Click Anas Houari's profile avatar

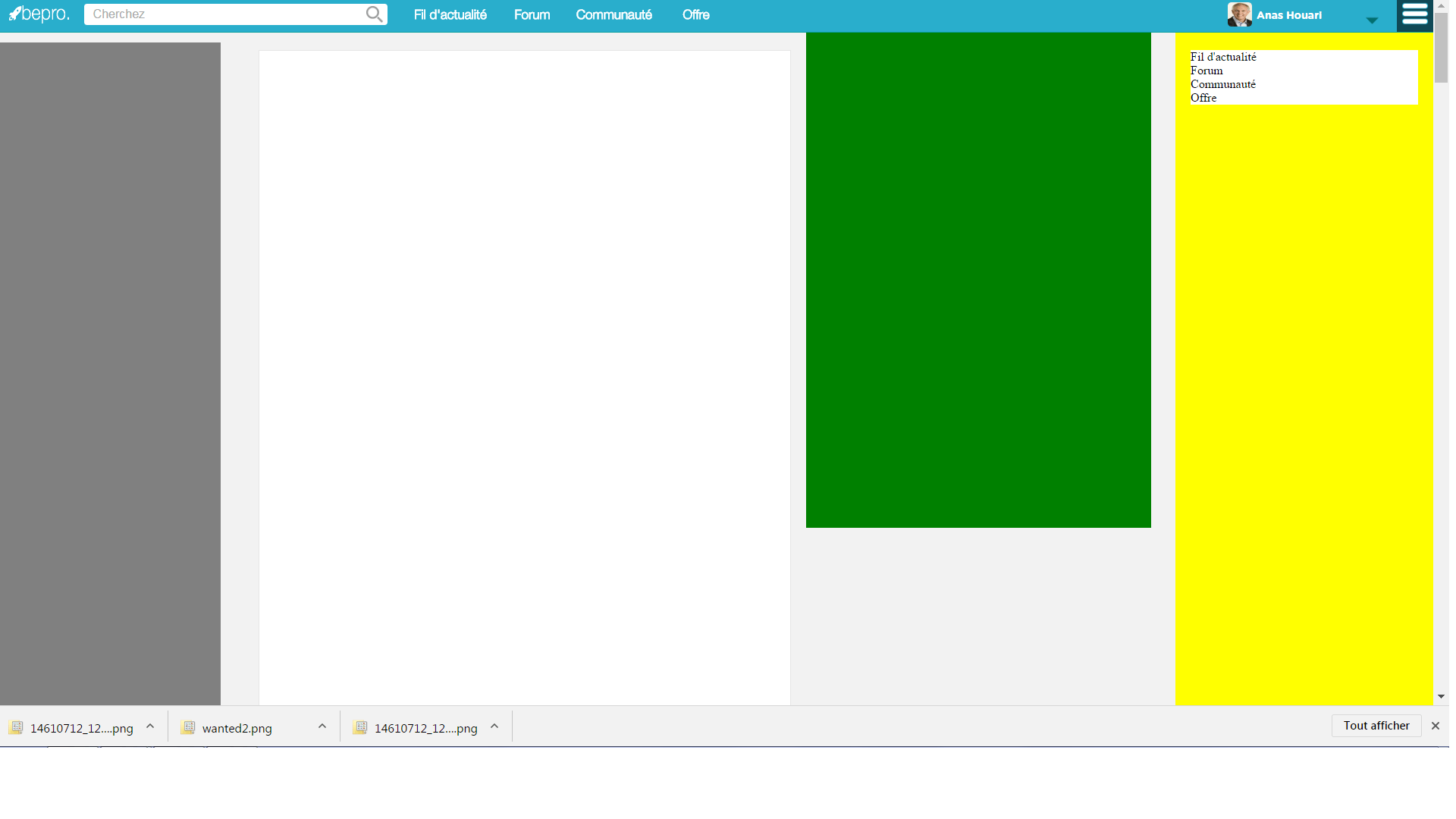[x=1241, y=14]
